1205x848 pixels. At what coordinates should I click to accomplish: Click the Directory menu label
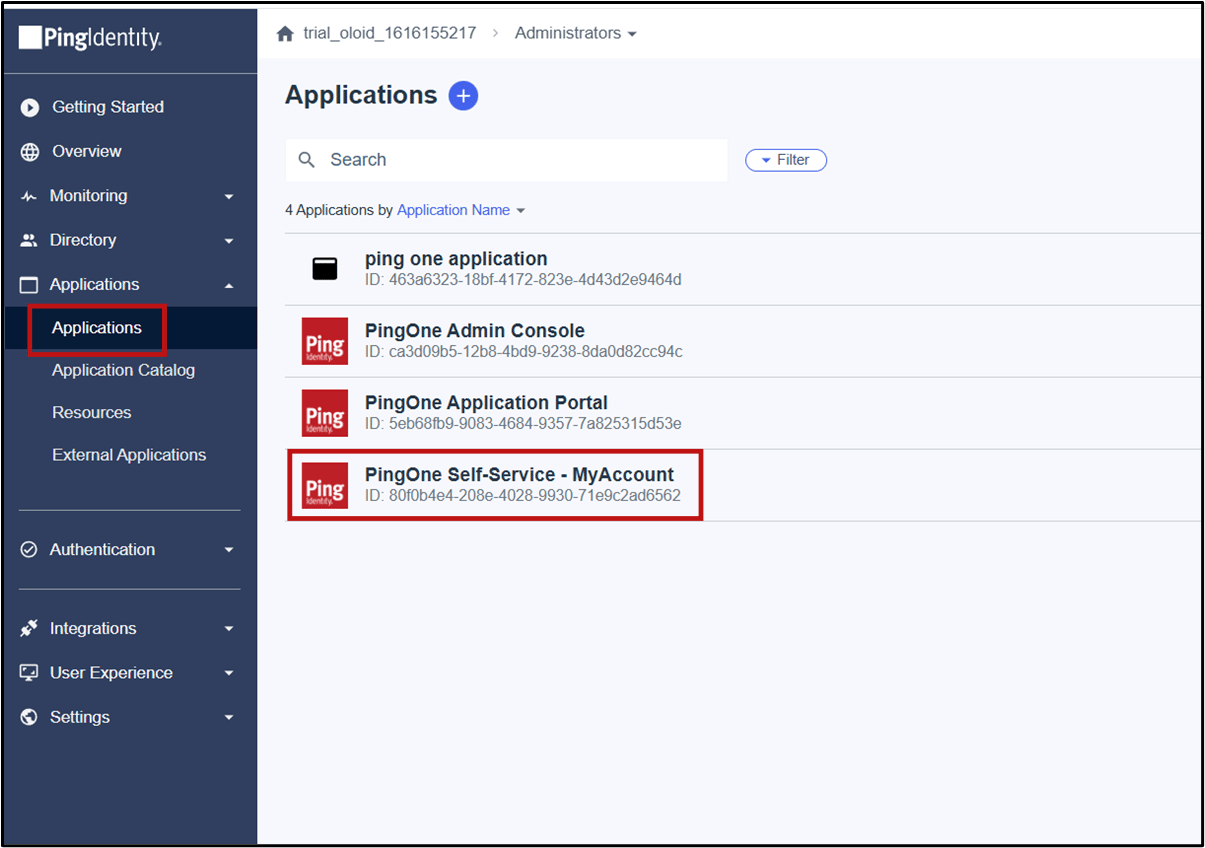[x=83, y=240]
